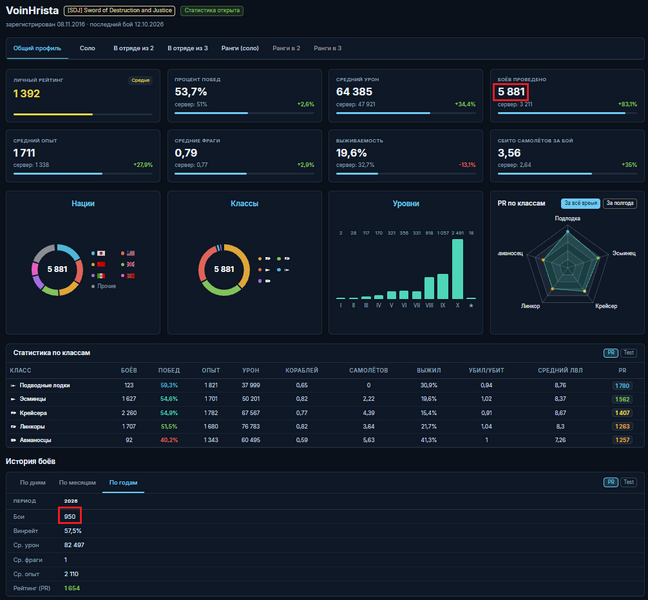Click the Статистика открыта badge

212,11
